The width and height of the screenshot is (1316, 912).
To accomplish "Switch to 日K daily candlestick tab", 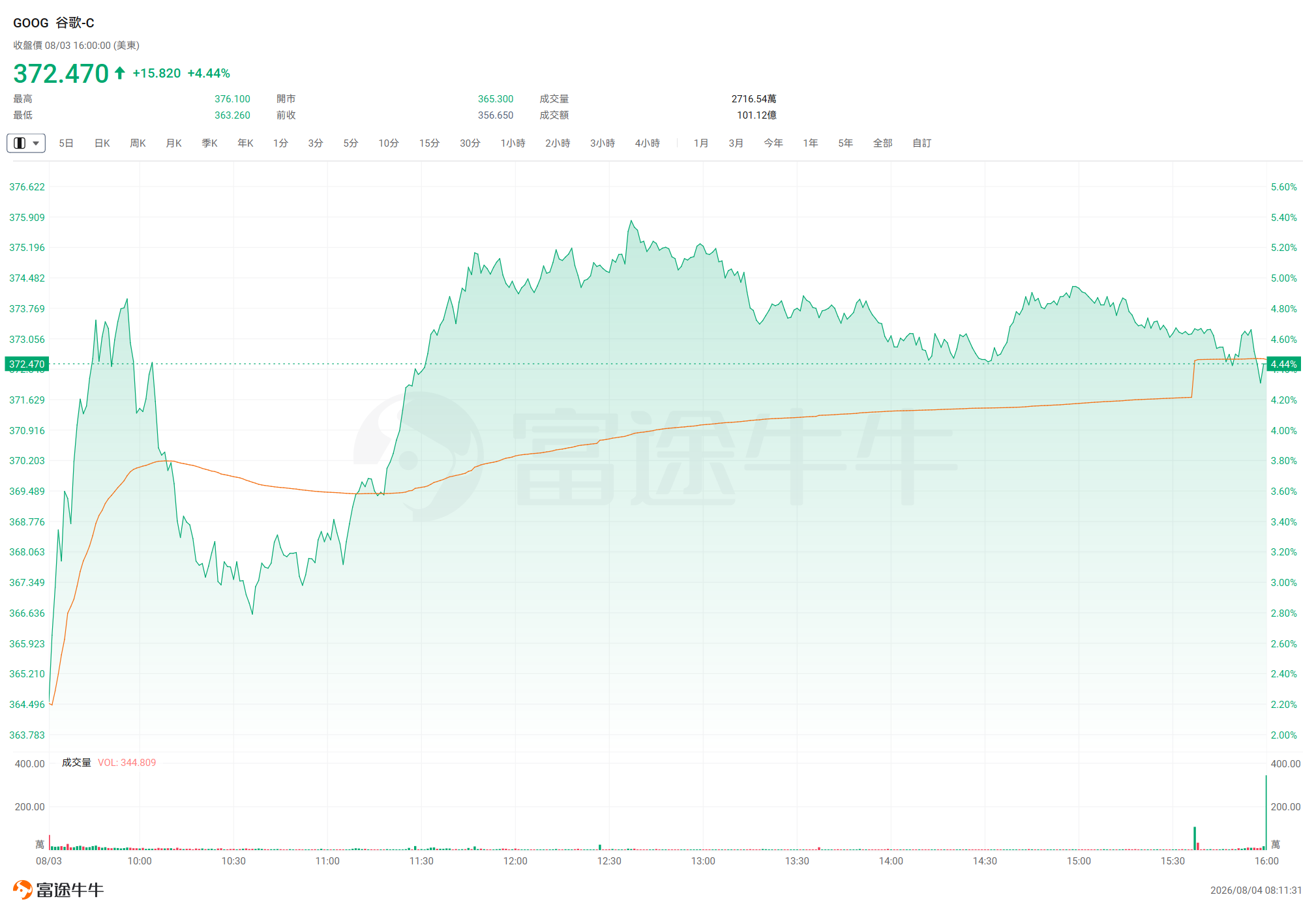I will (102, 143).
